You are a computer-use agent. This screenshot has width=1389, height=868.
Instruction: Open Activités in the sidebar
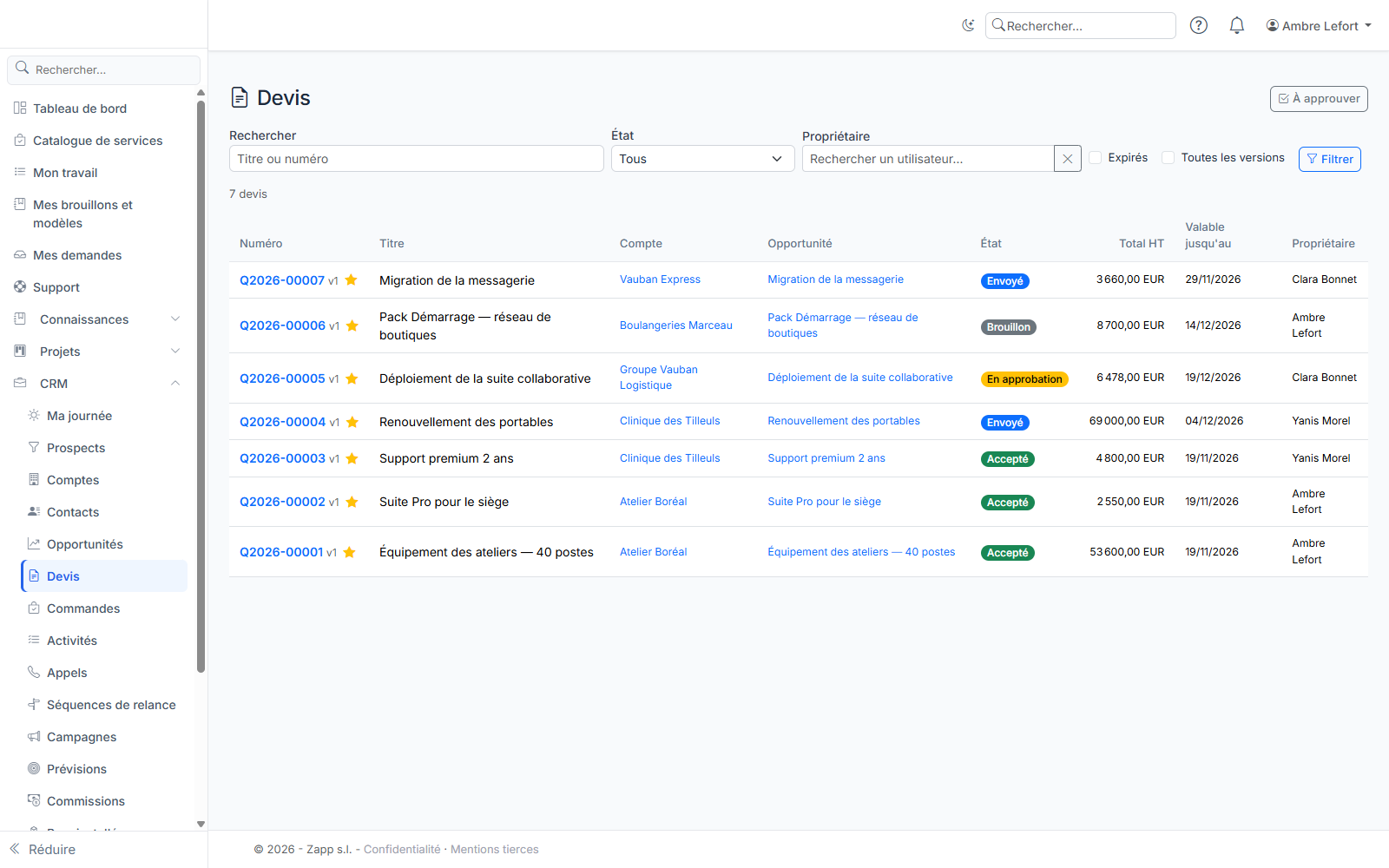coord(104,641)
